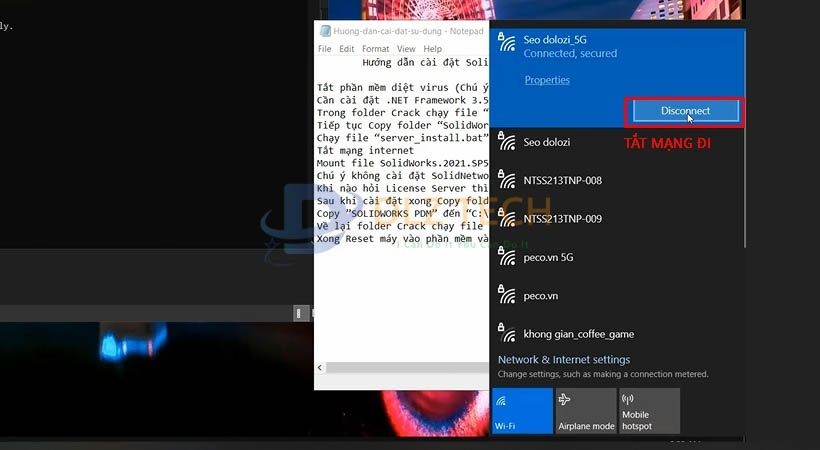Click Wi-Fi icon of khong gian_coffee_game
This screenshot has width=820, height=450.
point(507,334)
